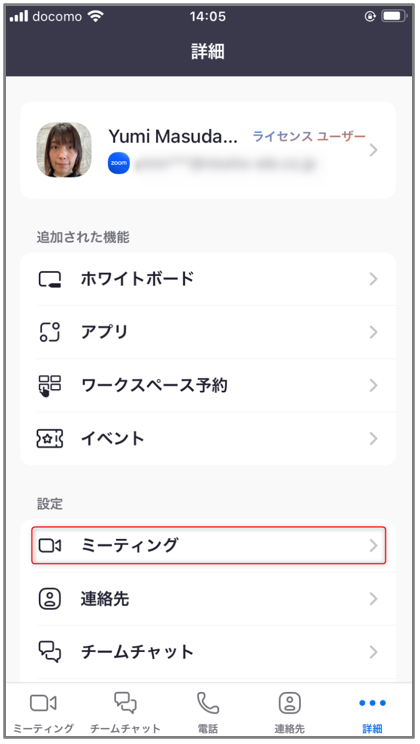Switch to the ミーティング bottom tab
The image size is (420, 744).
point(43,712)
